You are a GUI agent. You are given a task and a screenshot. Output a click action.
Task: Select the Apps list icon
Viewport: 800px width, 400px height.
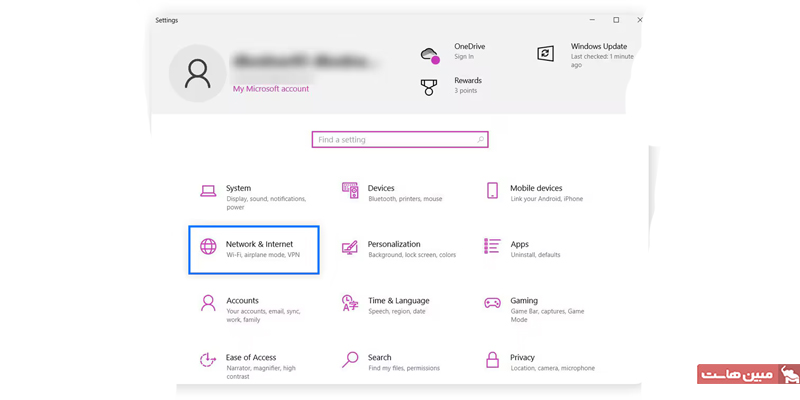pyautogui.click(x=492, y=246)
